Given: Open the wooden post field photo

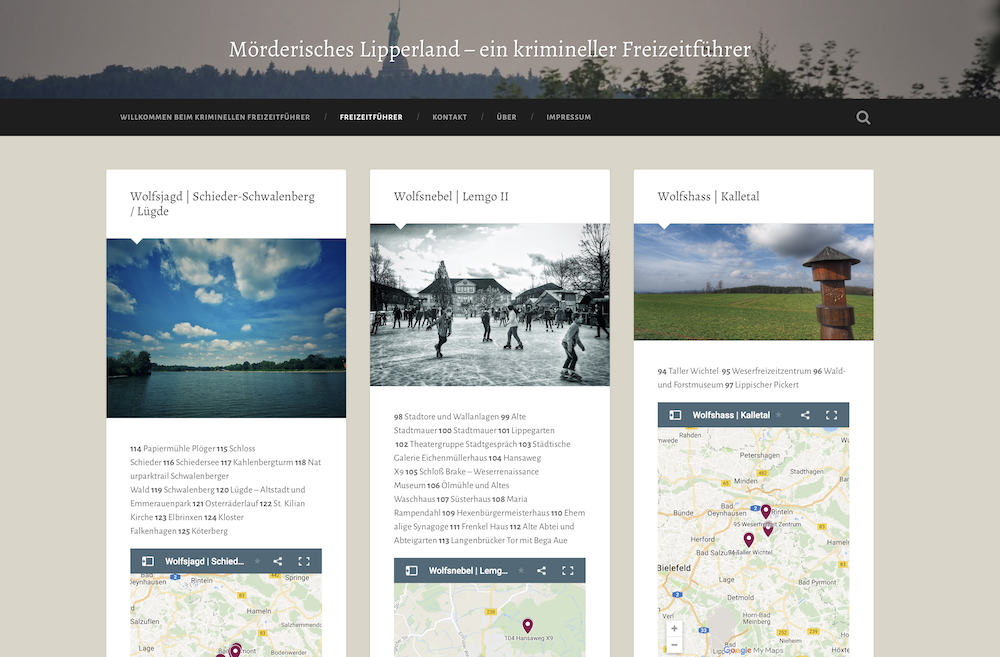Looking at the screenshot, I should coord(753,282).
